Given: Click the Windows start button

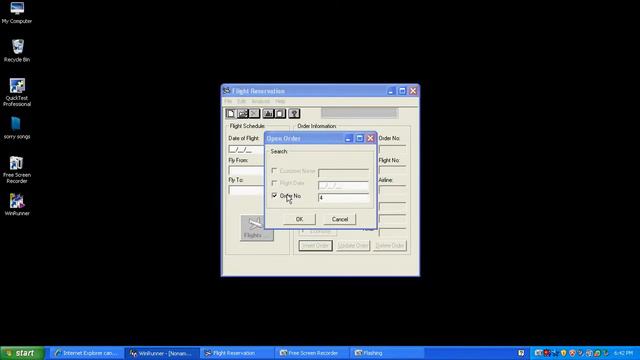Looking at the screenshot, I should [22, 353].
